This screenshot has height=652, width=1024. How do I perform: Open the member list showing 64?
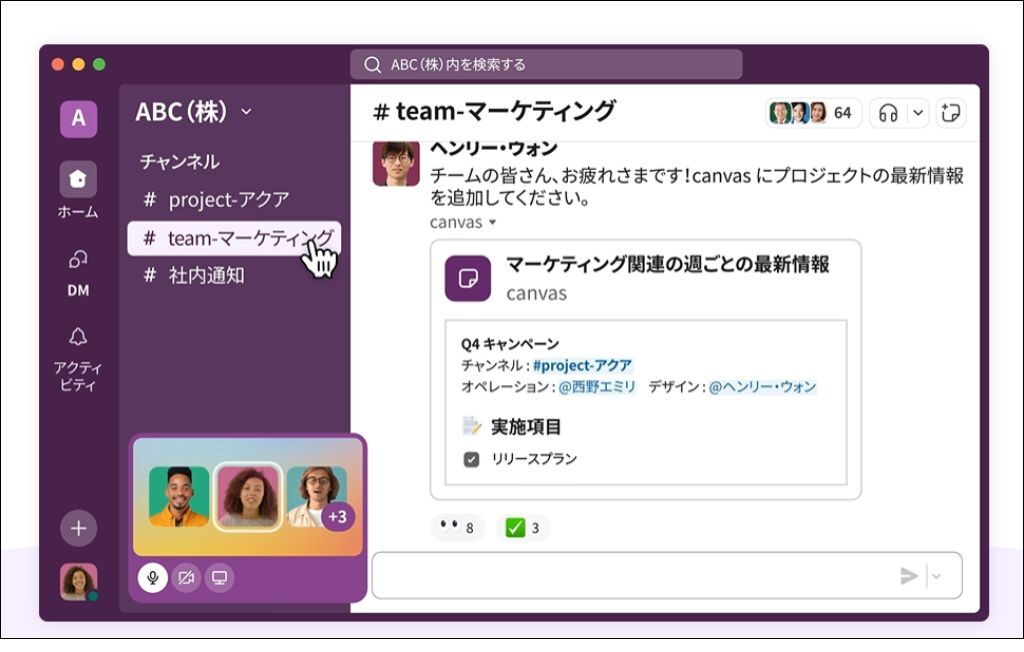[813, 113]
